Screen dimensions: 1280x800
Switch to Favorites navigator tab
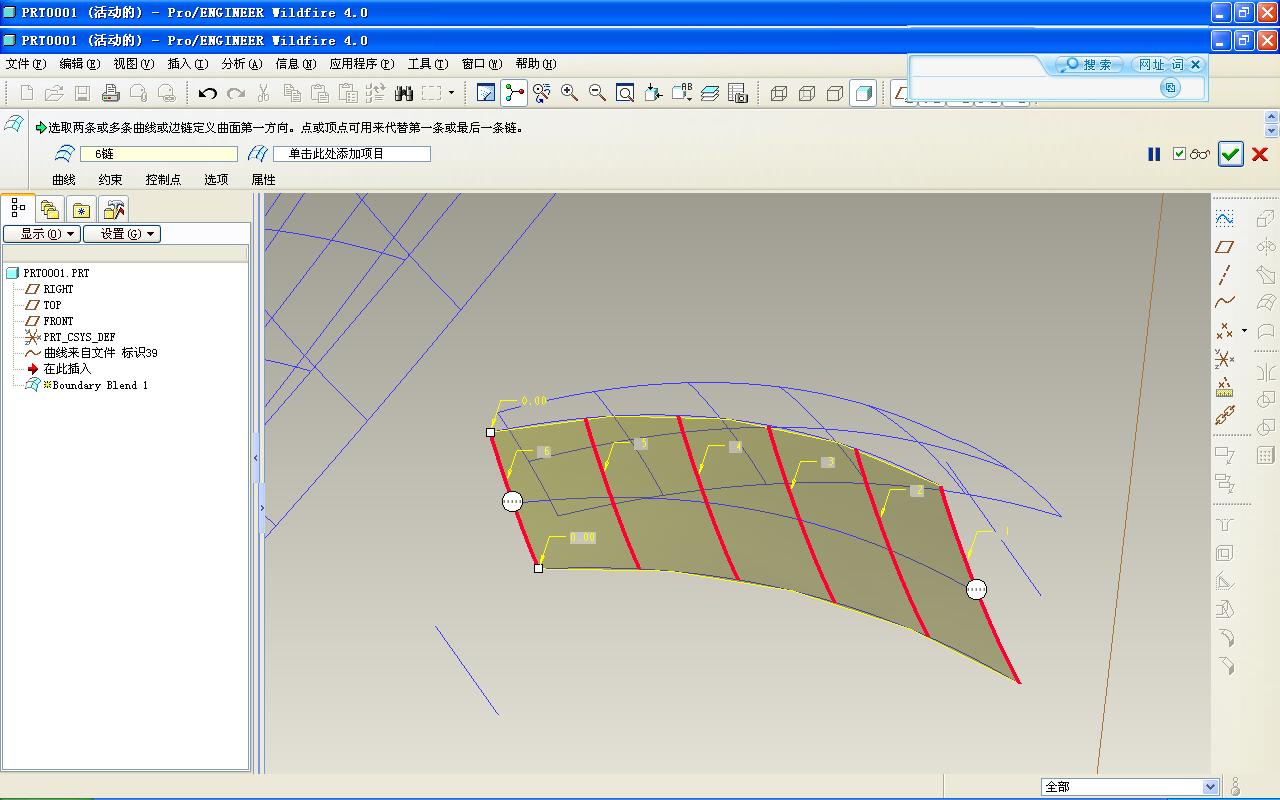[x=82, y=209]
